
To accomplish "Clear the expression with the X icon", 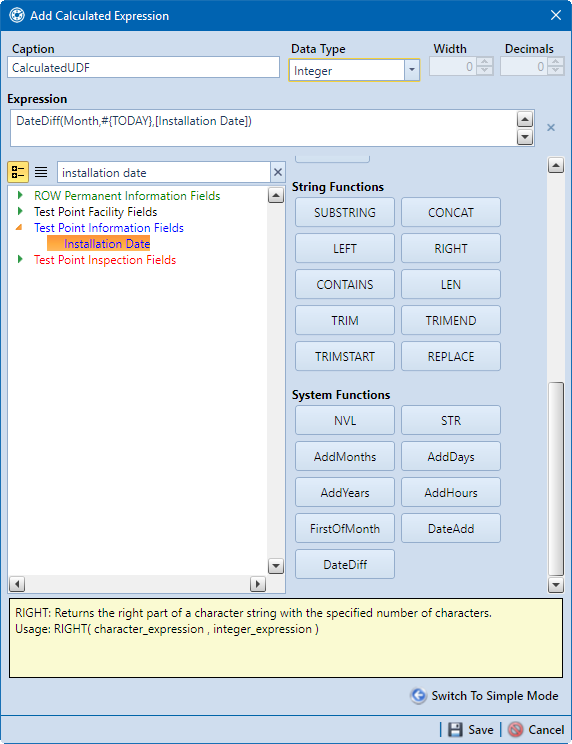I will [551, 127].
